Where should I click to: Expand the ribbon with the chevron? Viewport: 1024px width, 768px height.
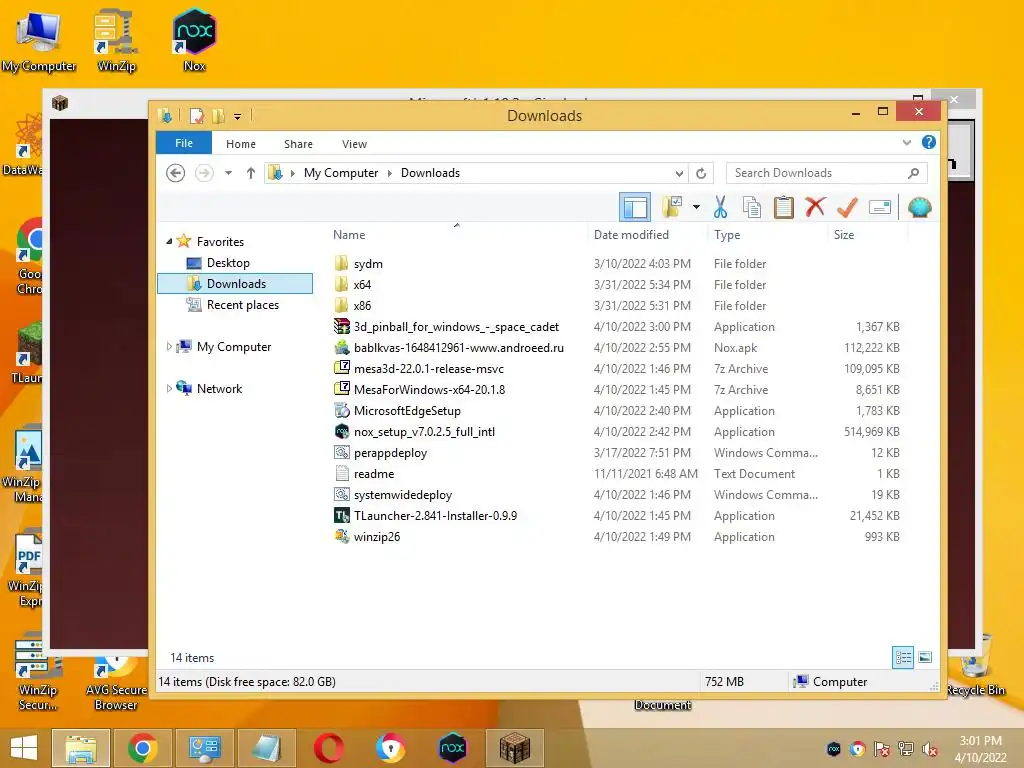click(x=906, y=142)
